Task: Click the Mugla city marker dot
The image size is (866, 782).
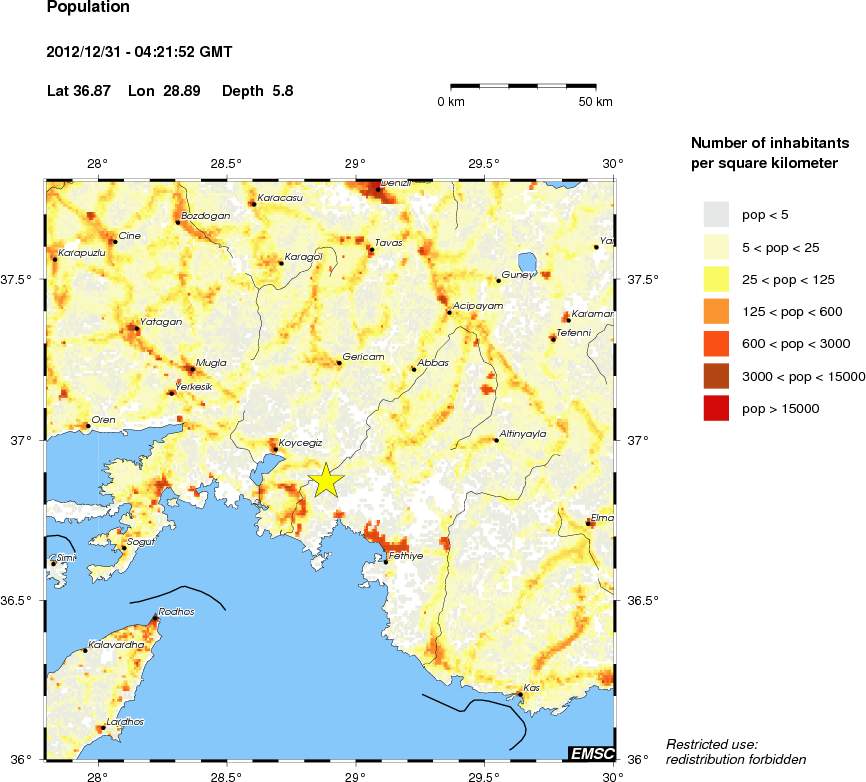Action: coord(192,369)
